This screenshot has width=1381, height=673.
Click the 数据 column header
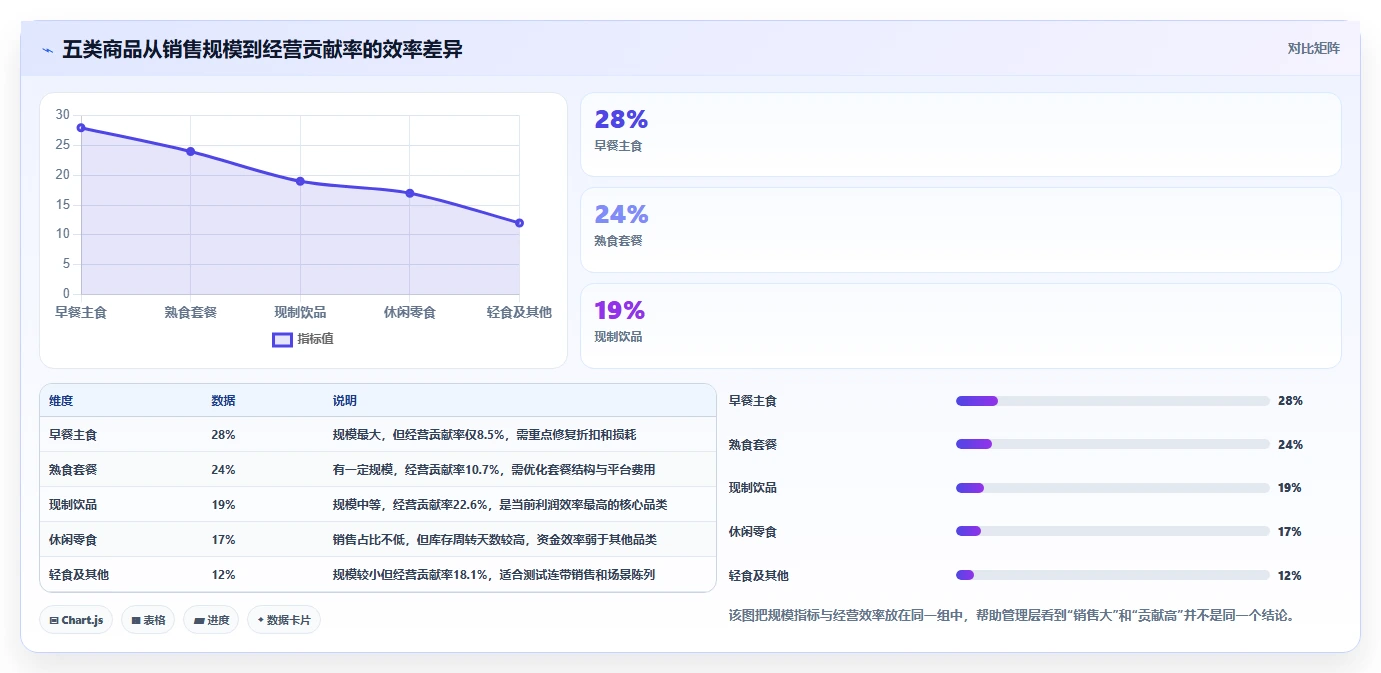tap(223, 400)
